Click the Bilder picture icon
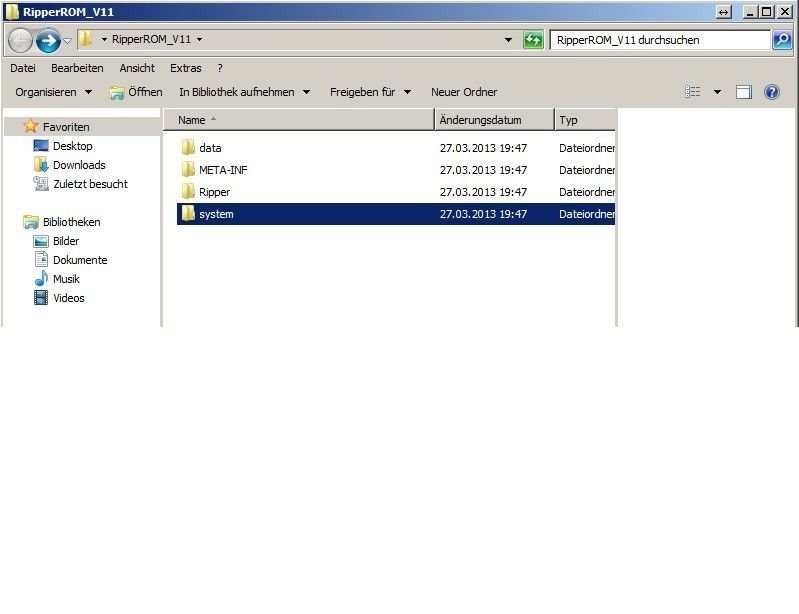 pyautogui.click(x=41, y=241)
